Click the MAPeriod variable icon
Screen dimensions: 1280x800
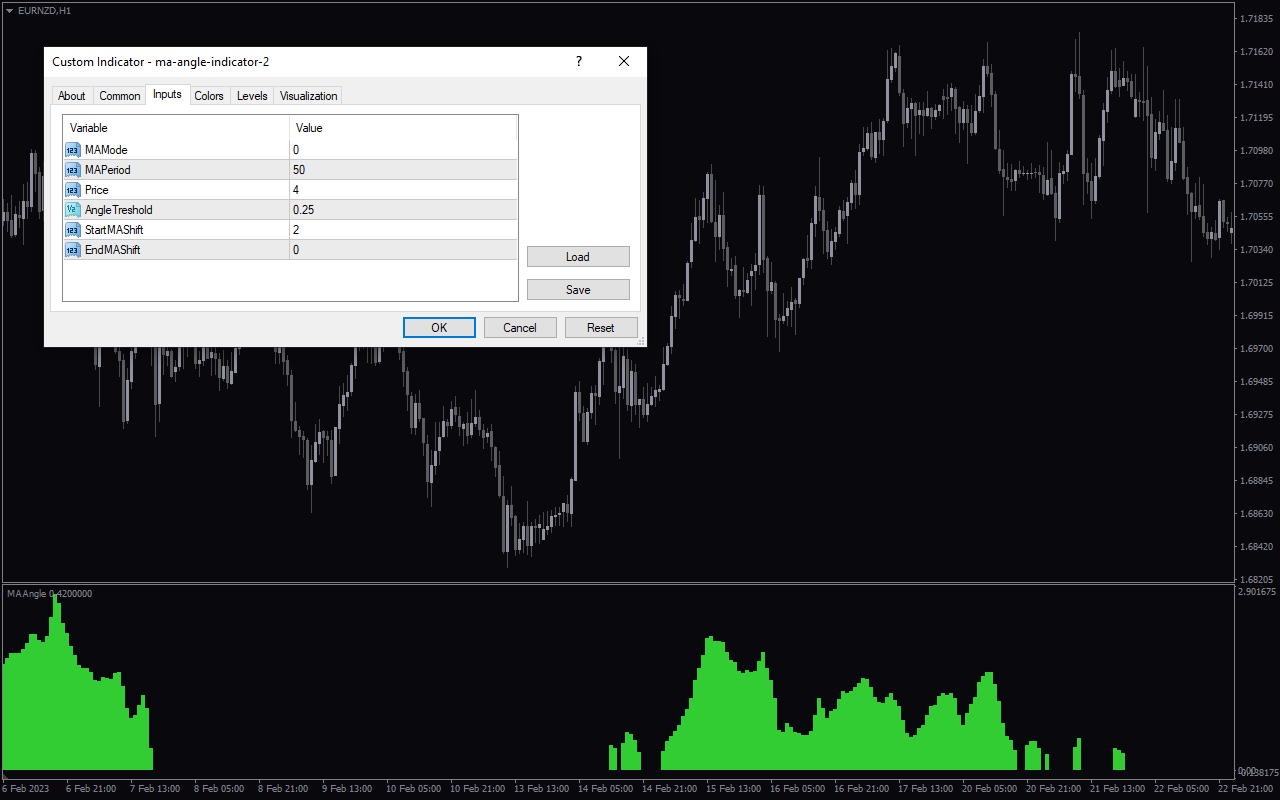(73, 170)
